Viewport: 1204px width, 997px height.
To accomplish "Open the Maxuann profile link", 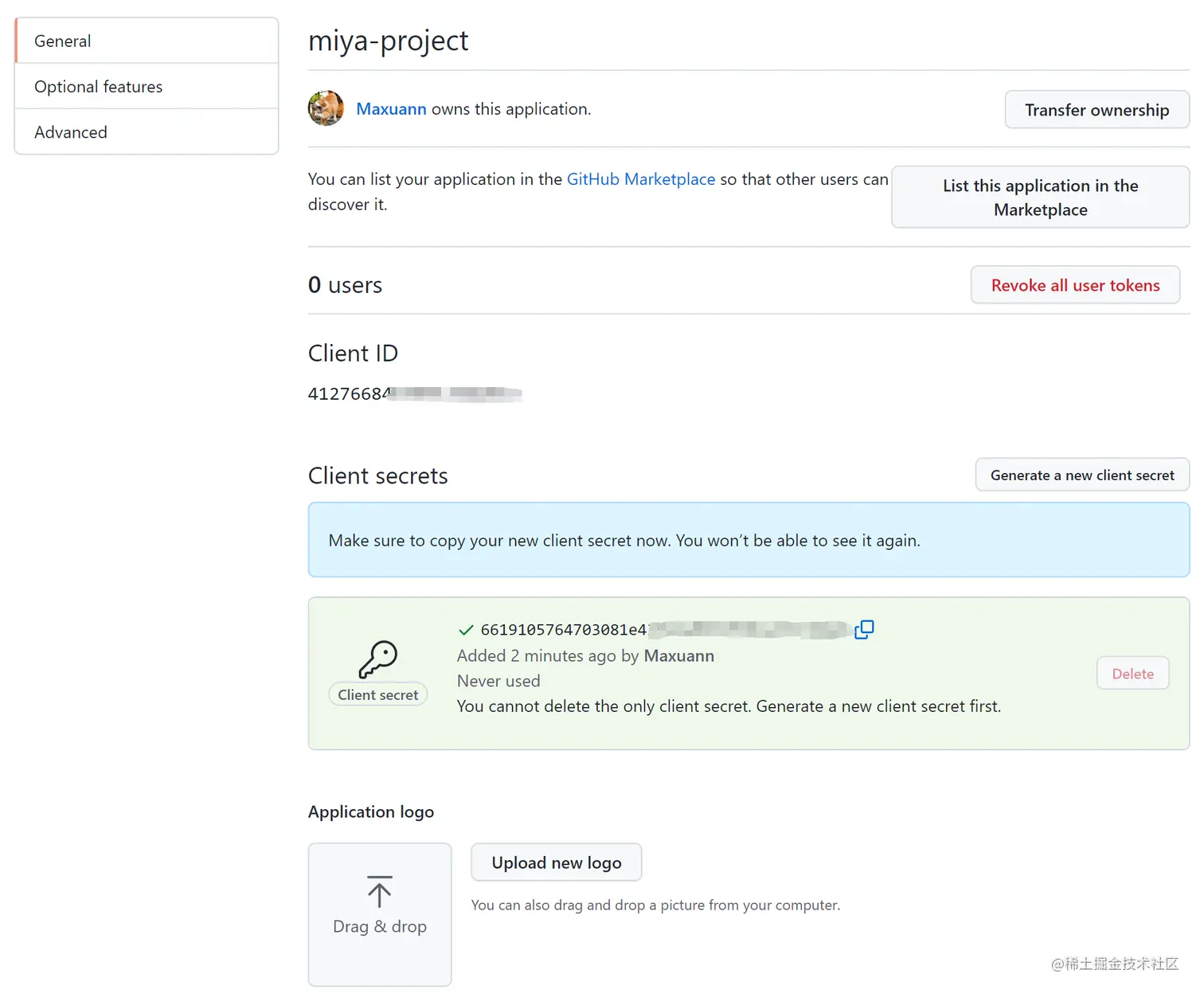I will tap(391, 109).
